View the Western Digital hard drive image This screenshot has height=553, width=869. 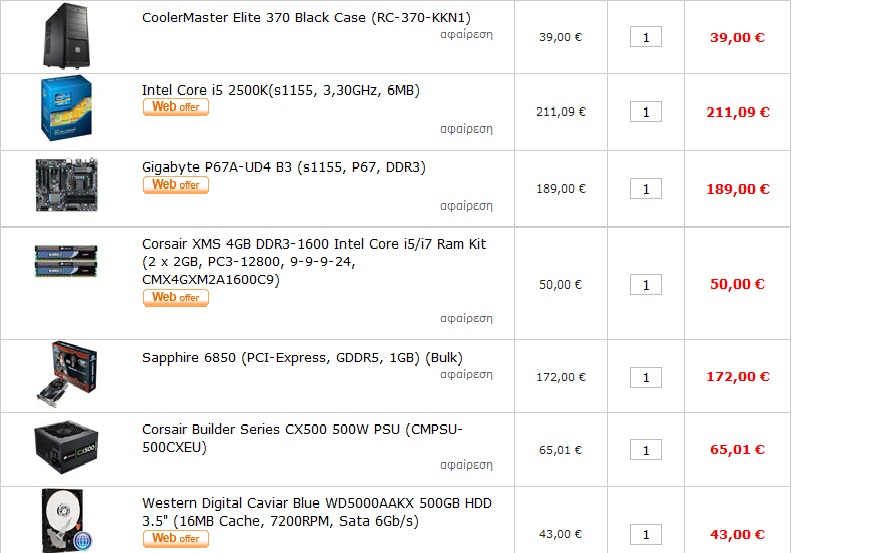(67, 520)
